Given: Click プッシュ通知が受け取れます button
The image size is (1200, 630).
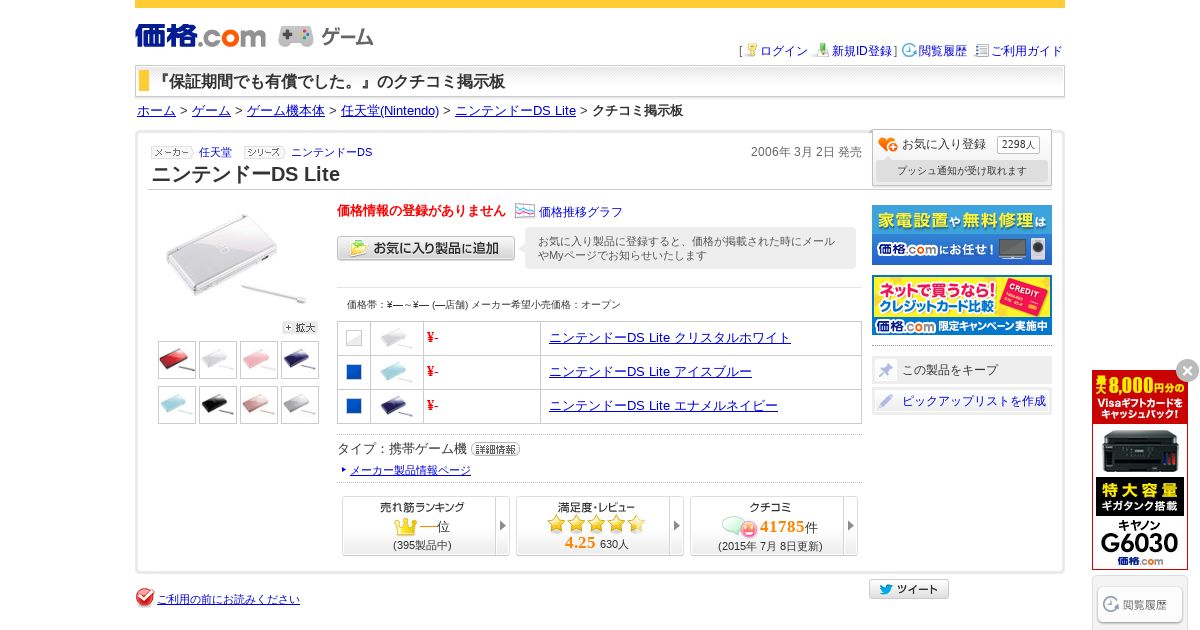Looking at the screenshot, I should click(961, 171).
